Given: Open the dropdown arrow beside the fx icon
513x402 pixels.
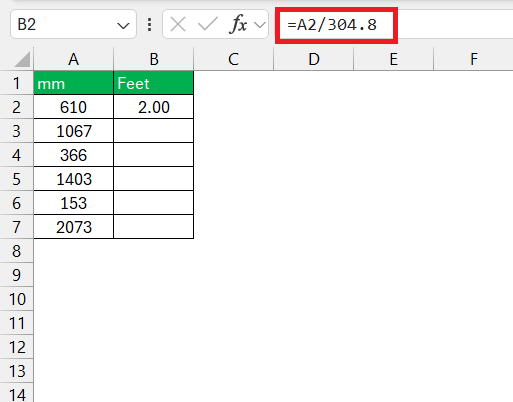Looking at the screenshot, I should (x=259, y=25).
